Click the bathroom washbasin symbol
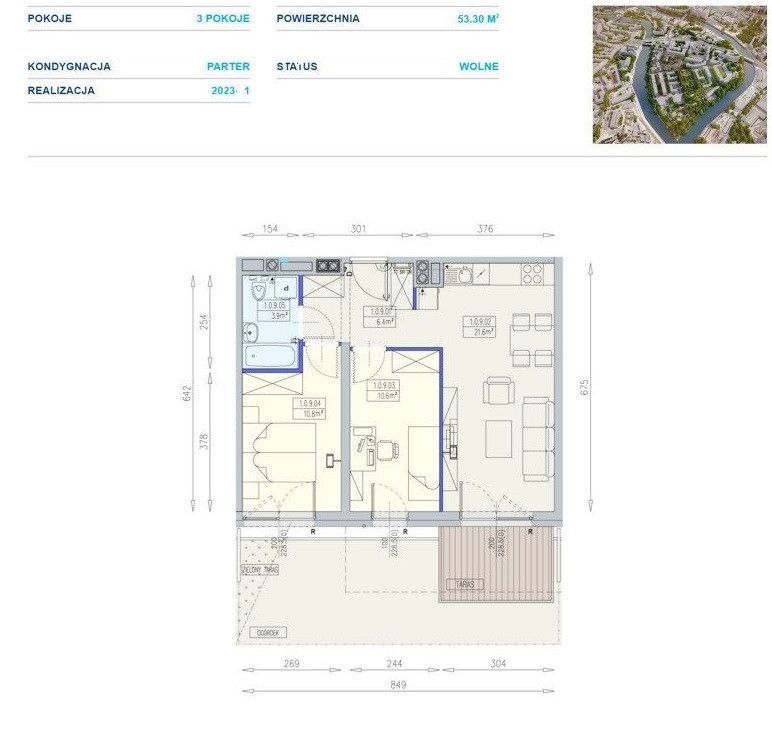This screenshot has height=739, width=772. pos(251,332)
